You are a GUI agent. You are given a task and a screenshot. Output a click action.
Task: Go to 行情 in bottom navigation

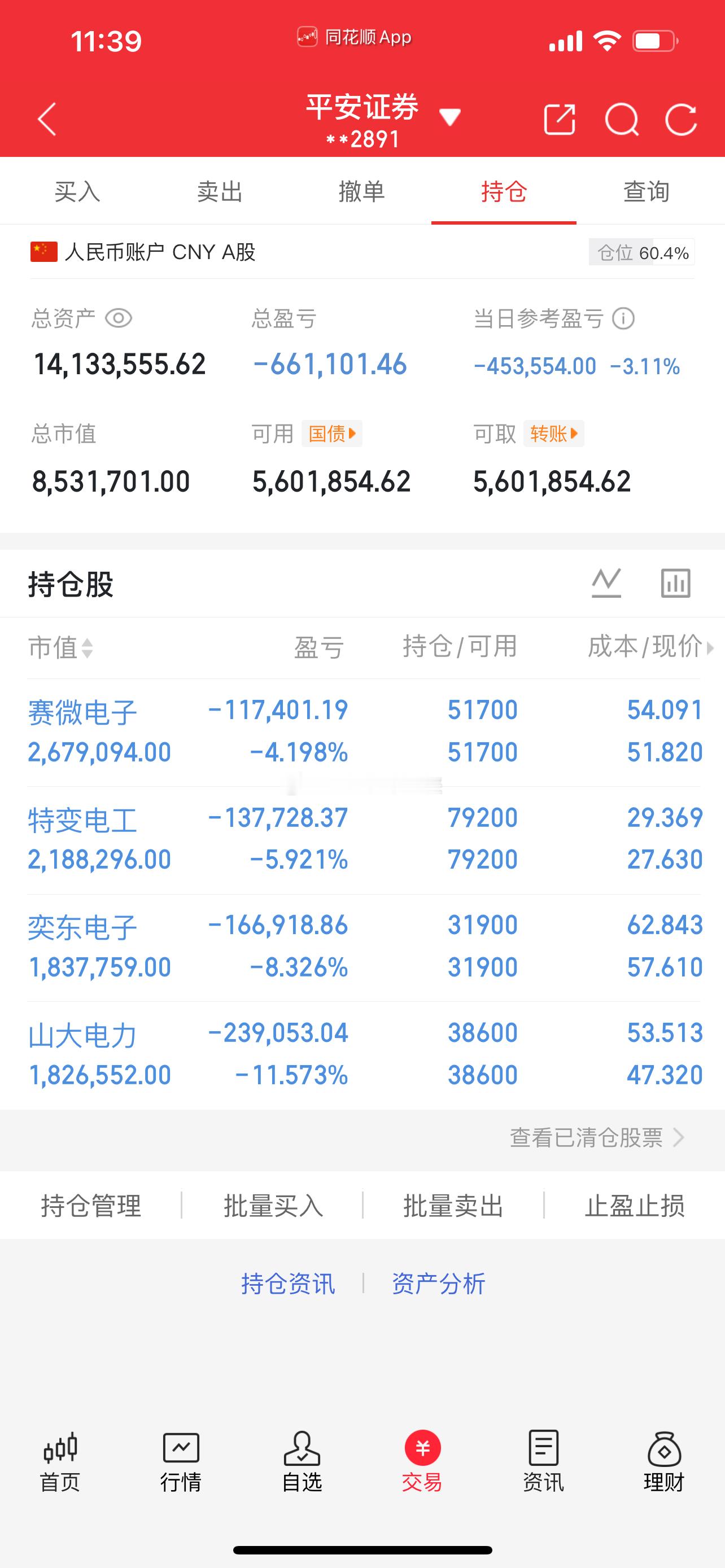click(181, 1461)
